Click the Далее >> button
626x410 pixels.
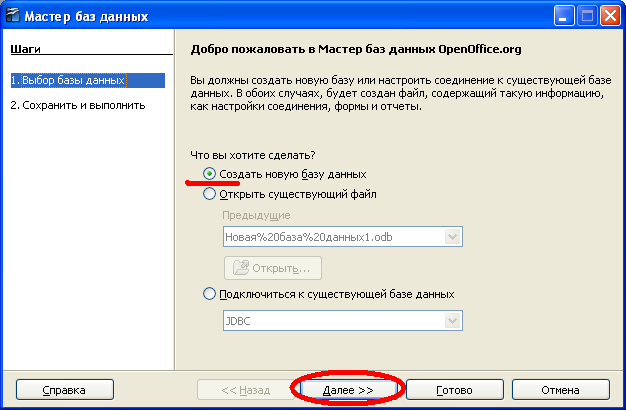pos(348,390)
